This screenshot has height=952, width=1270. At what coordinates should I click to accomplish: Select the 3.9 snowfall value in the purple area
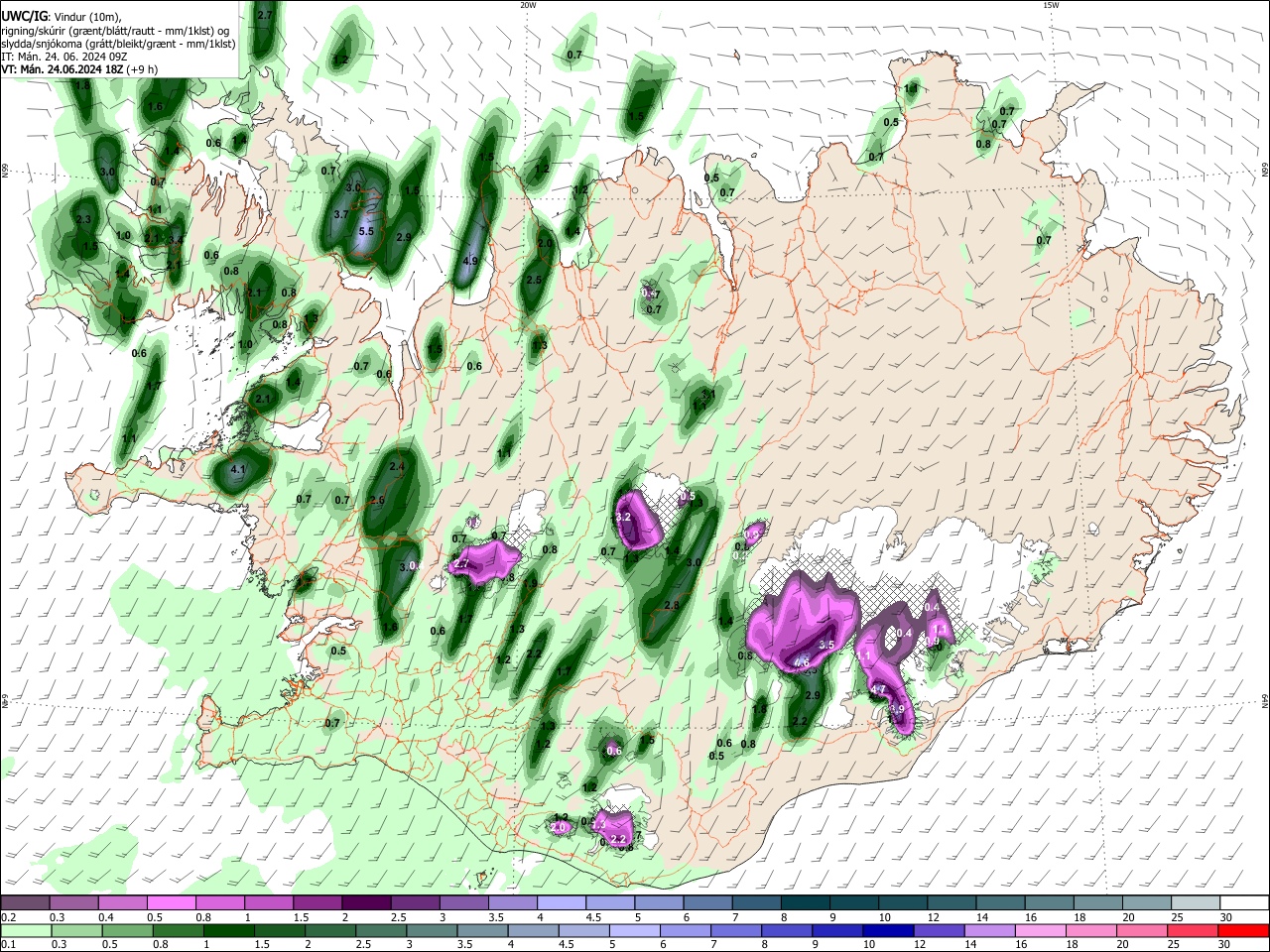click(897, 709)
